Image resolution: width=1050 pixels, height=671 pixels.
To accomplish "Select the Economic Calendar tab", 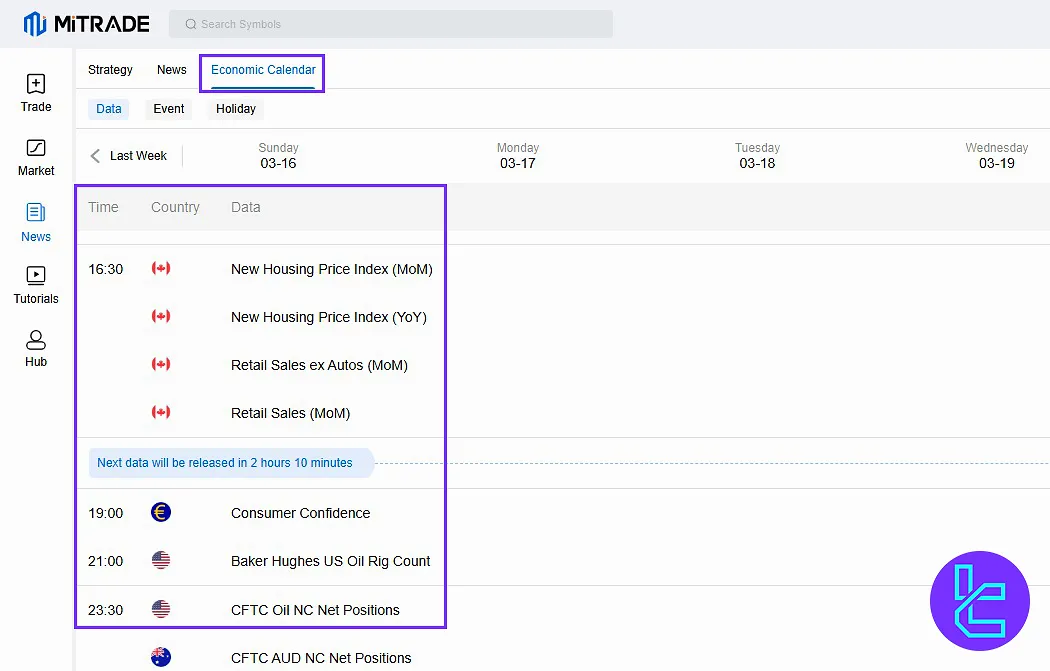I will [263, 70].
